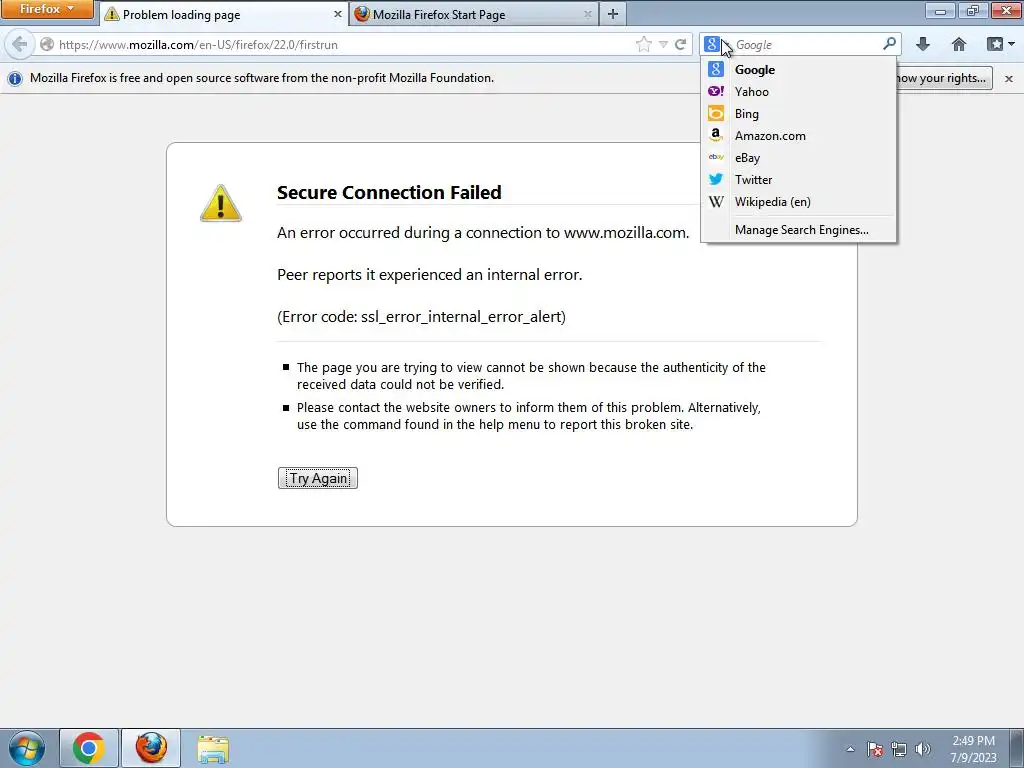The width and height of the screenshot is (1024, 768).
Task: Click the Action Center flag icon
Action: [875, 749]
